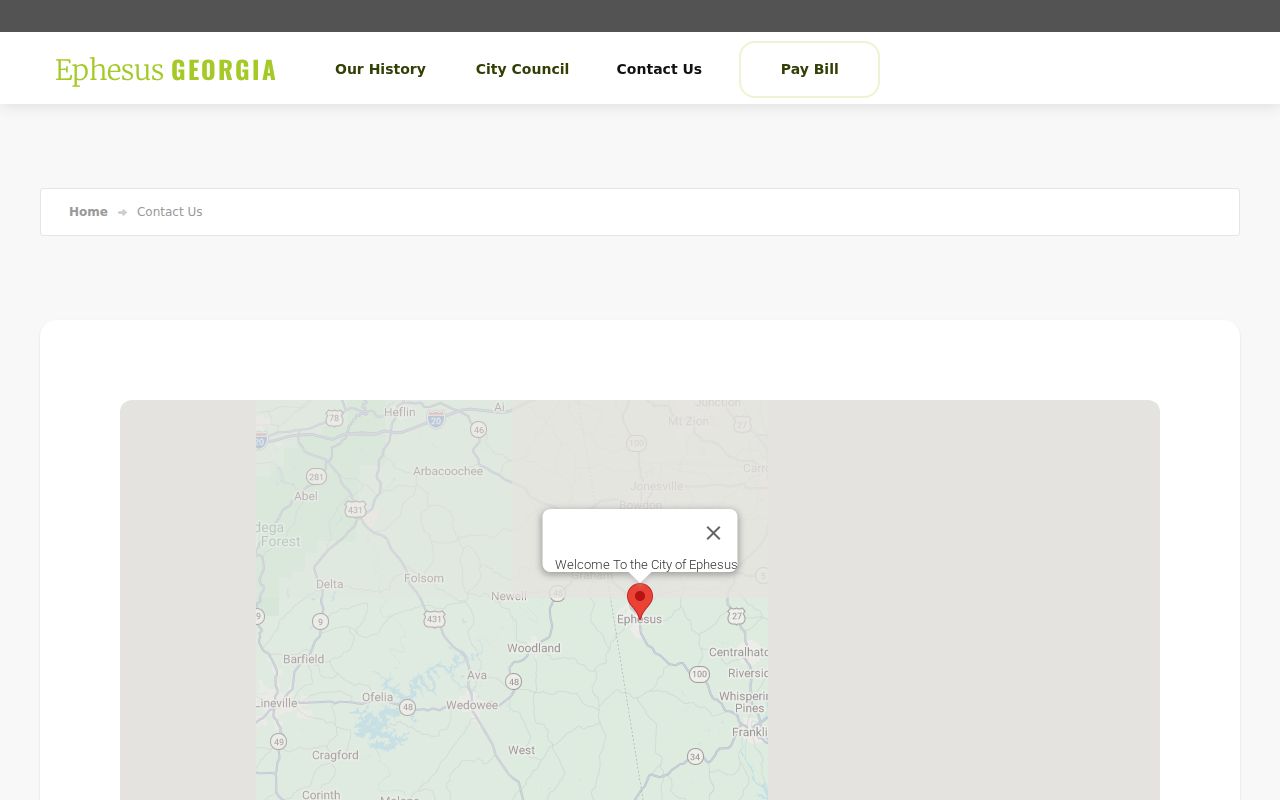Click the Route 431 shield near Folsom
This screenshot has width=1280, height=800.
433,620
